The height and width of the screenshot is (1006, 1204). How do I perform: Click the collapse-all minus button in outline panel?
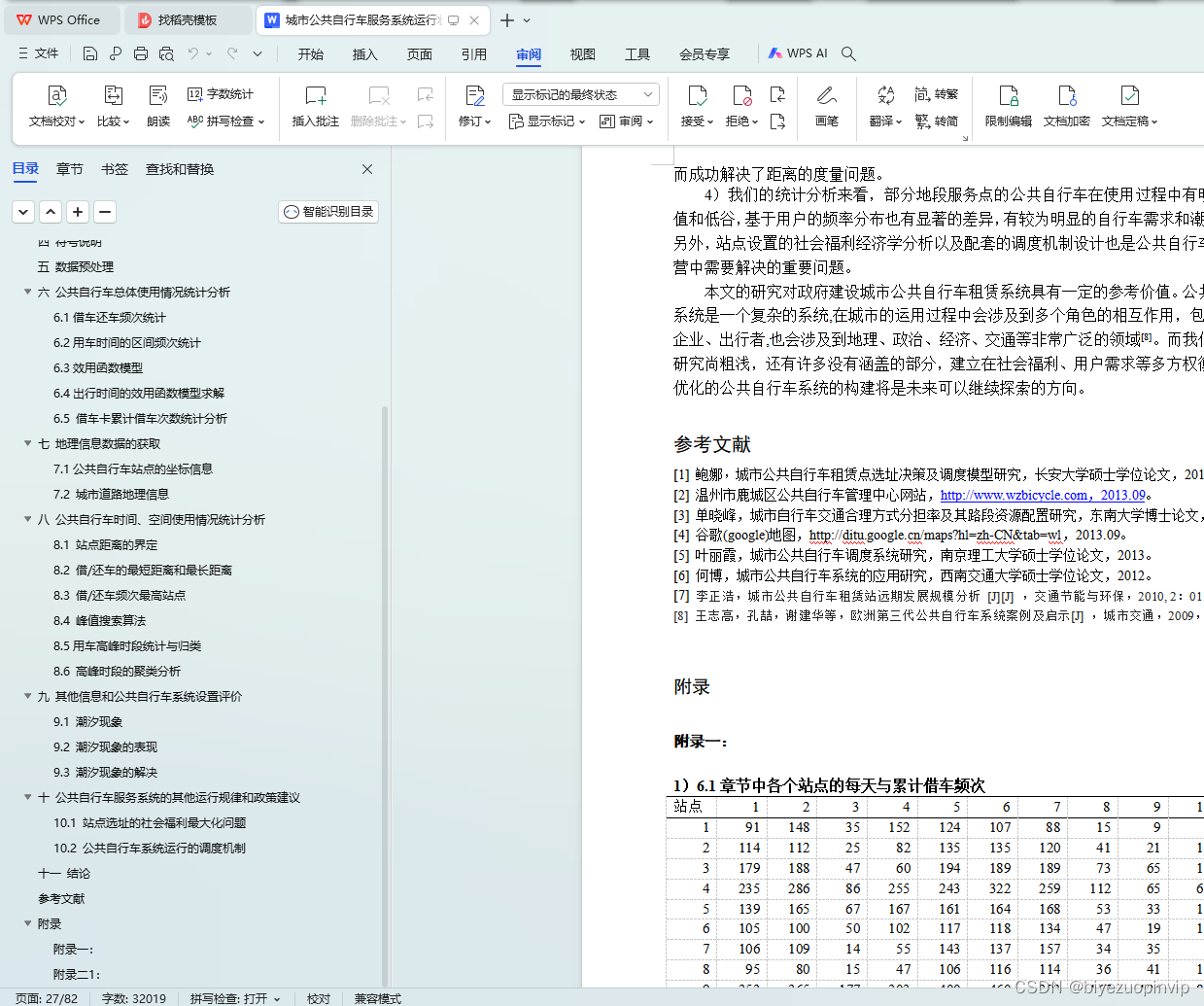pos(106,211)
